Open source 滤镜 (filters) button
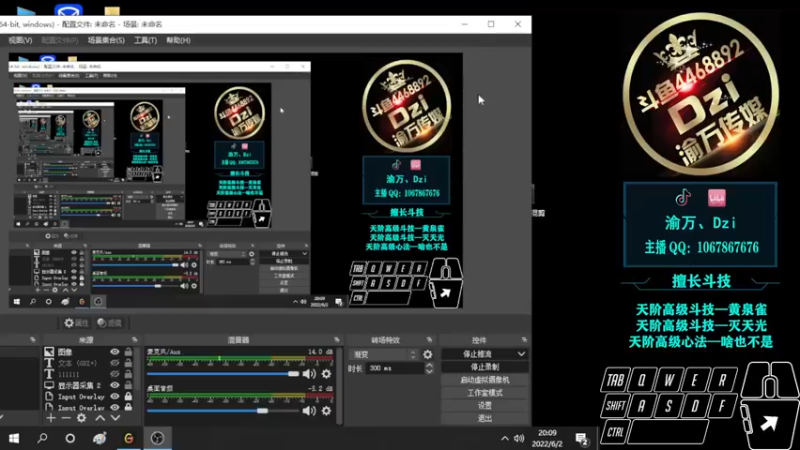Viewport: 800px width, 450px height. (110, 323)
